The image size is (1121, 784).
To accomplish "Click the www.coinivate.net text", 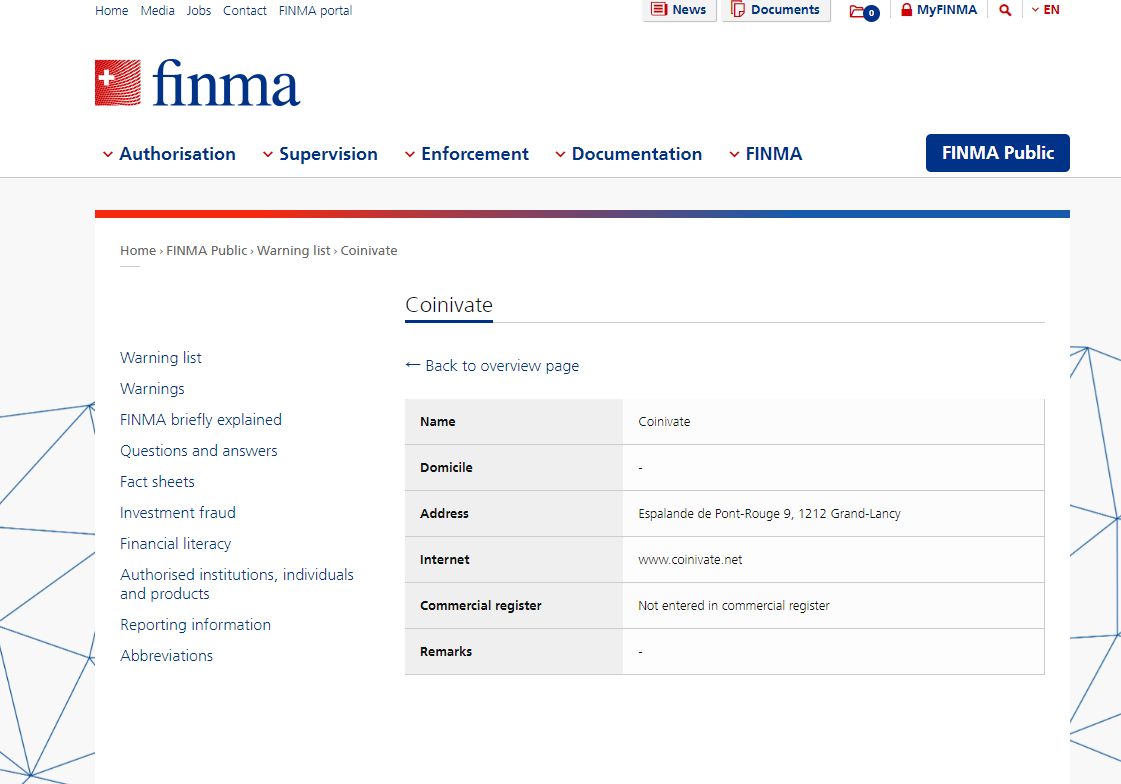I will point(690,560).
